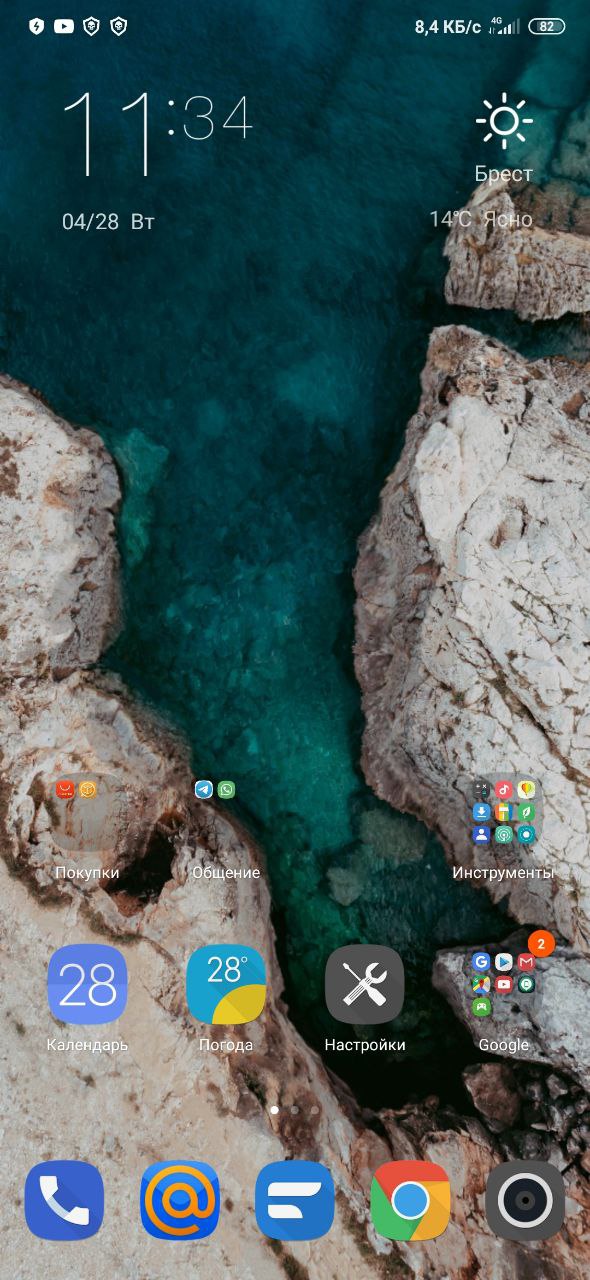Open the Chrome browser
590x1280 pixels.
(410, 1200)
